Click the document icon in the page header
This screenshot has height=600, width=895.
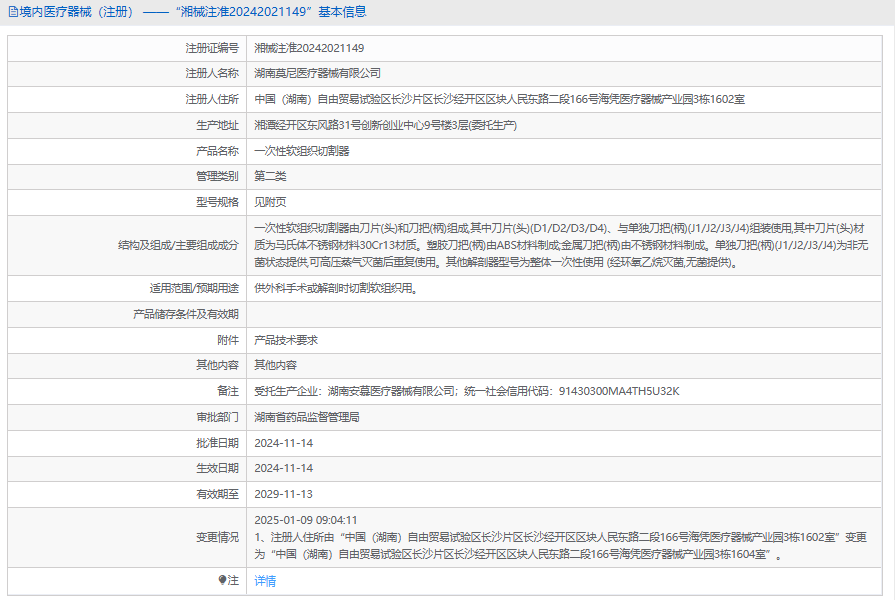[x=13, y=12]
